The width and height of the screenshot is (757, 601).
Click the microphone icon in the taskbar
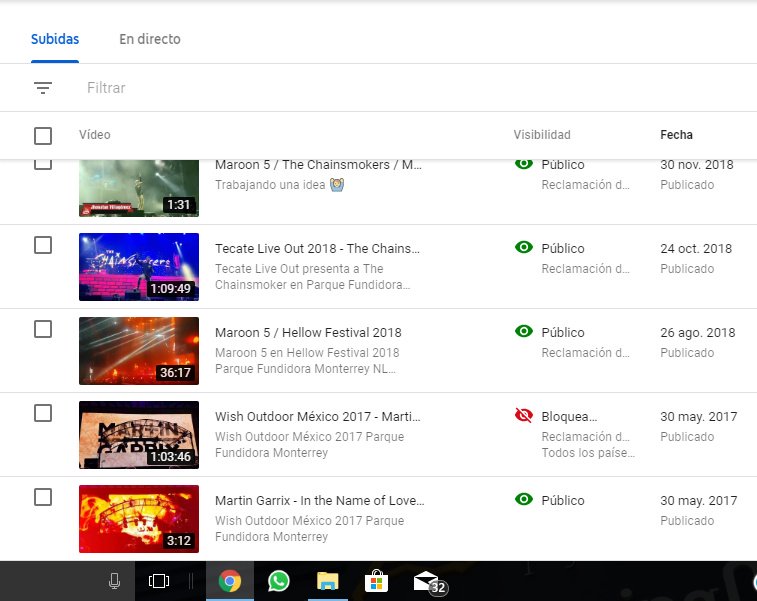point(114,581)
